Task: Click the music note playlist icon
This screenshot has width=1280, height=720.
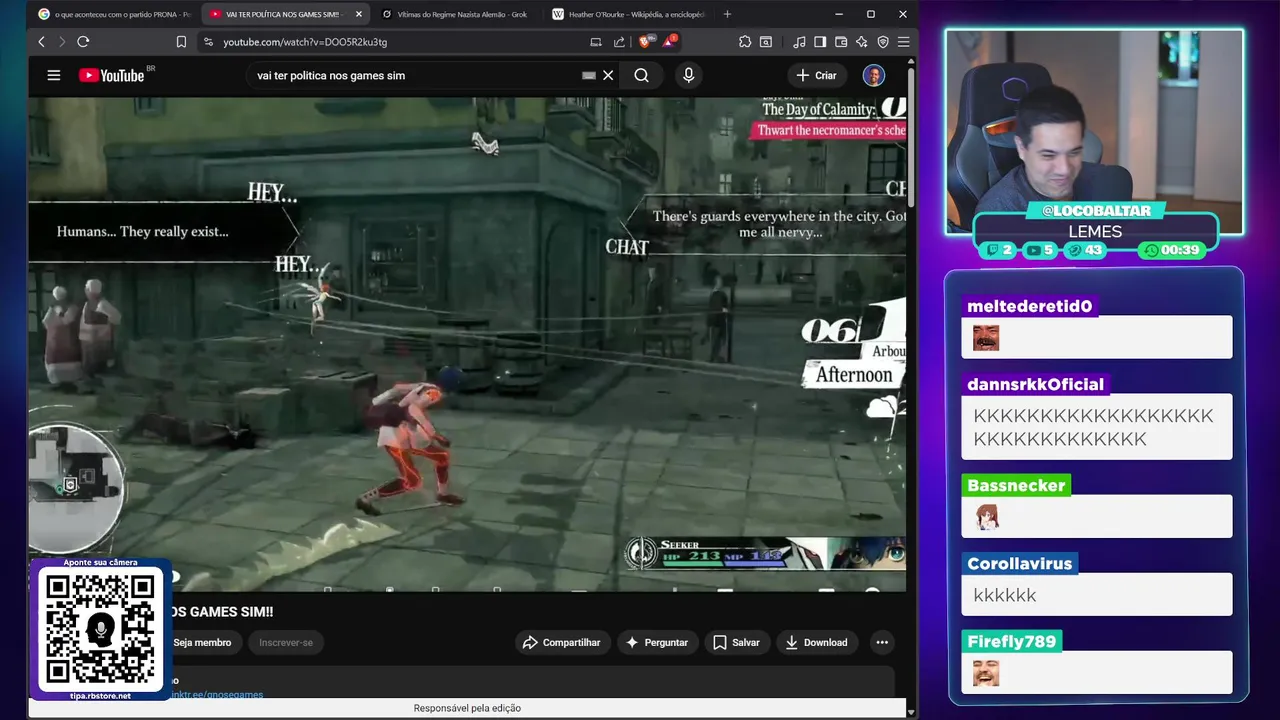Action: pos(799,42)
